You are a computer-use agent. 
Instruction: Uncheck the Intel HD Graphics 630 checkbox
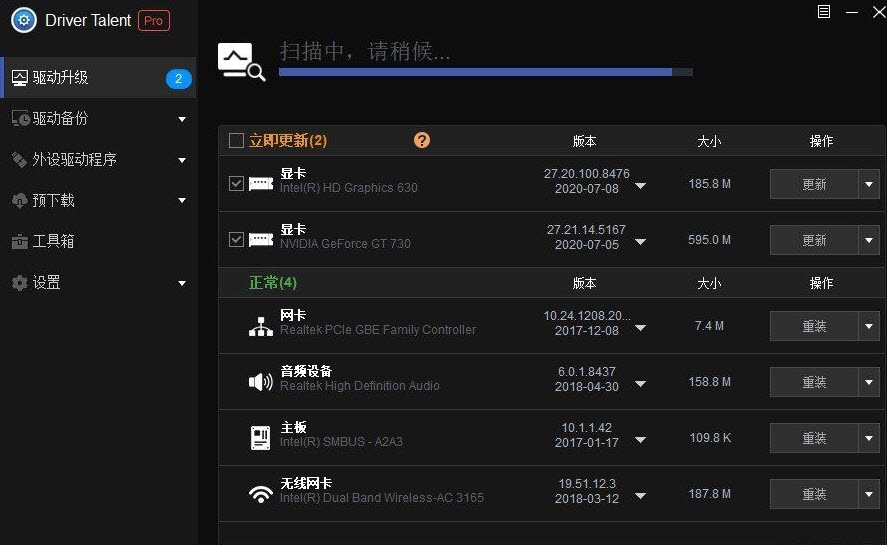[x=236, y=183]
